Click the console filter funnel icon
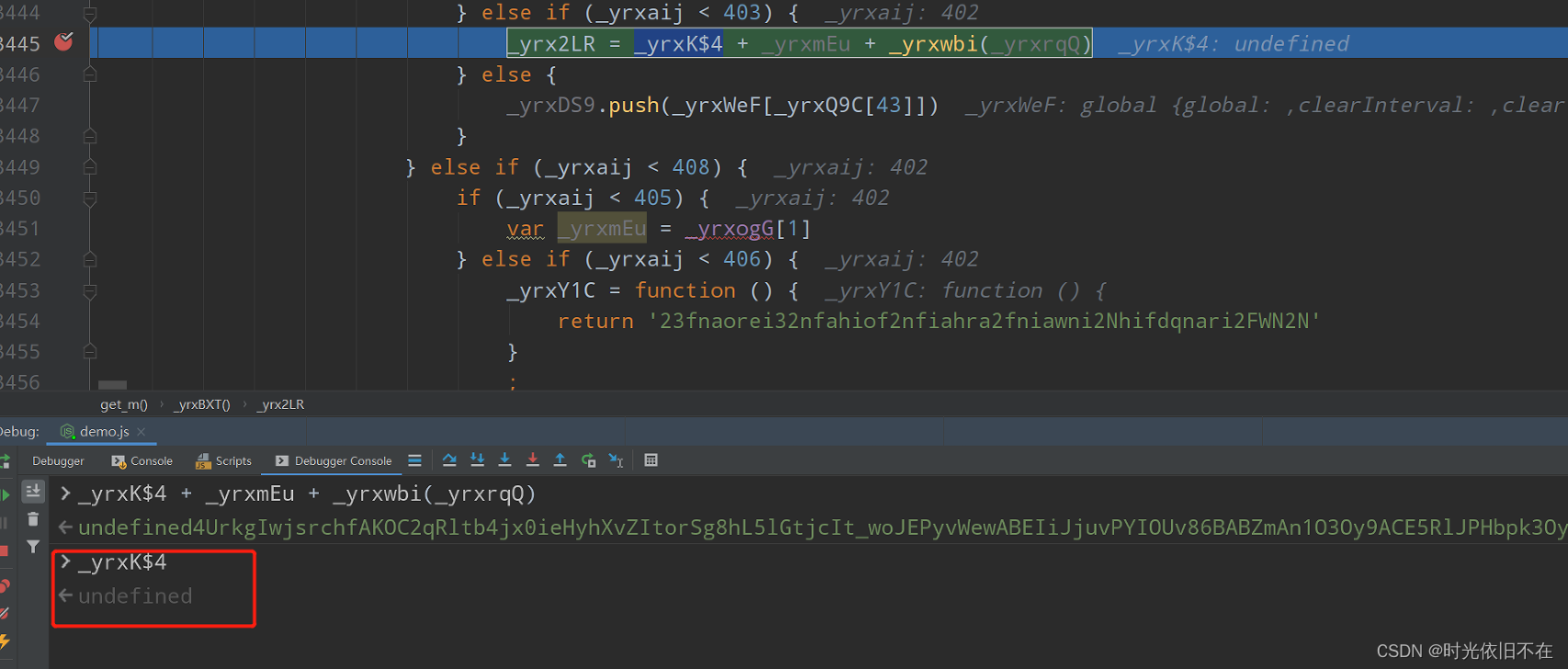Screen dimensions: 1568x669 click(x=33, y=547)
